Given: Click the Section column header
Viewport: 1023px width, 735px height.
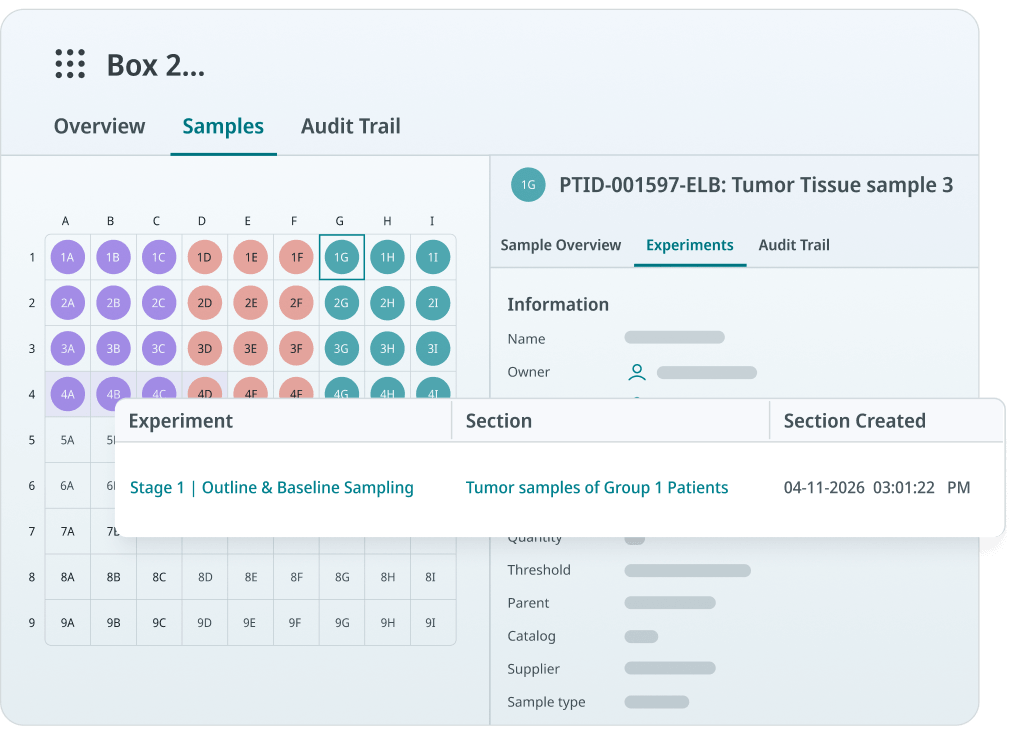Looking at the screenshot, I should 498,421.
